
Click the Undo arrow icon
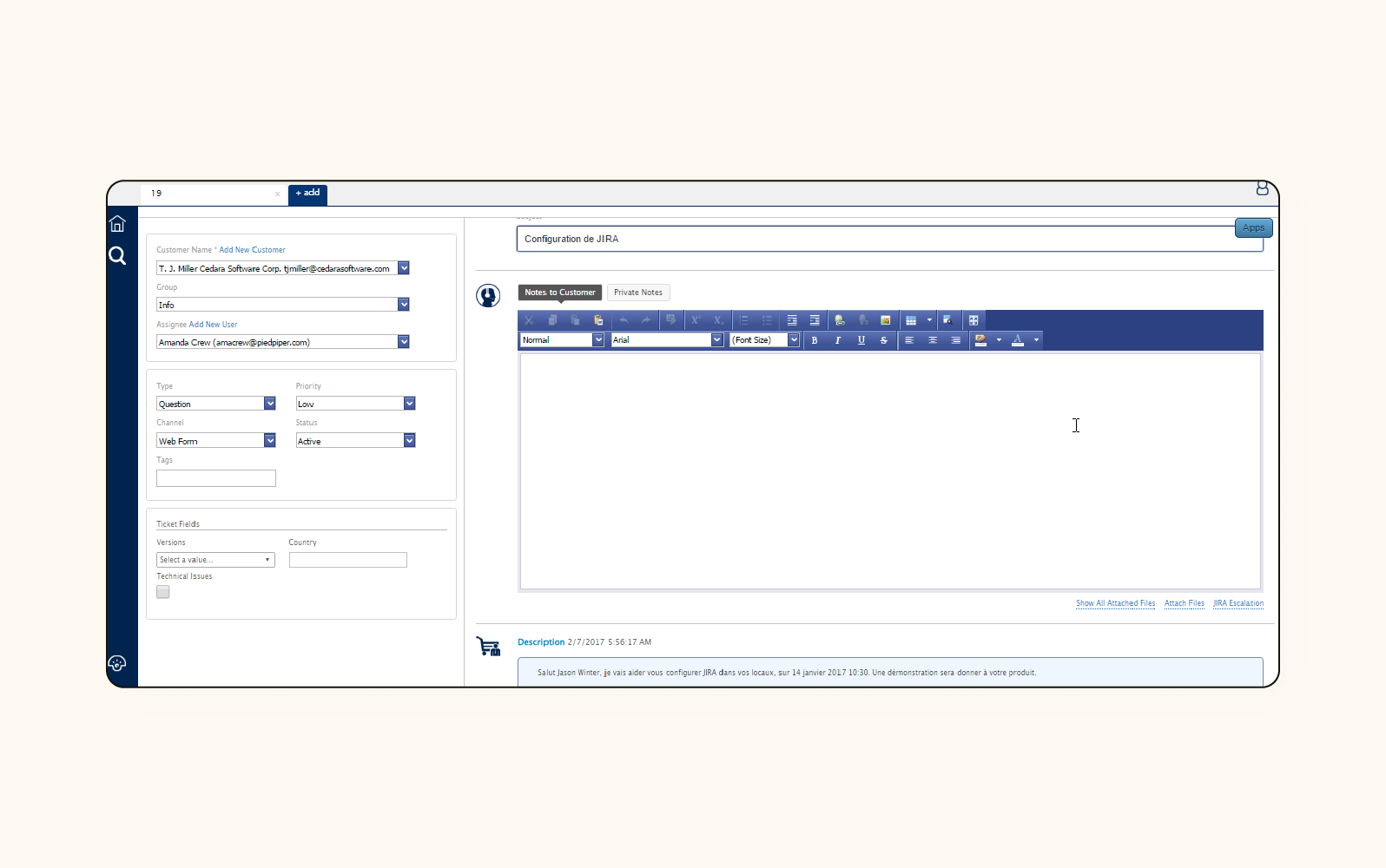coord(624,320)
